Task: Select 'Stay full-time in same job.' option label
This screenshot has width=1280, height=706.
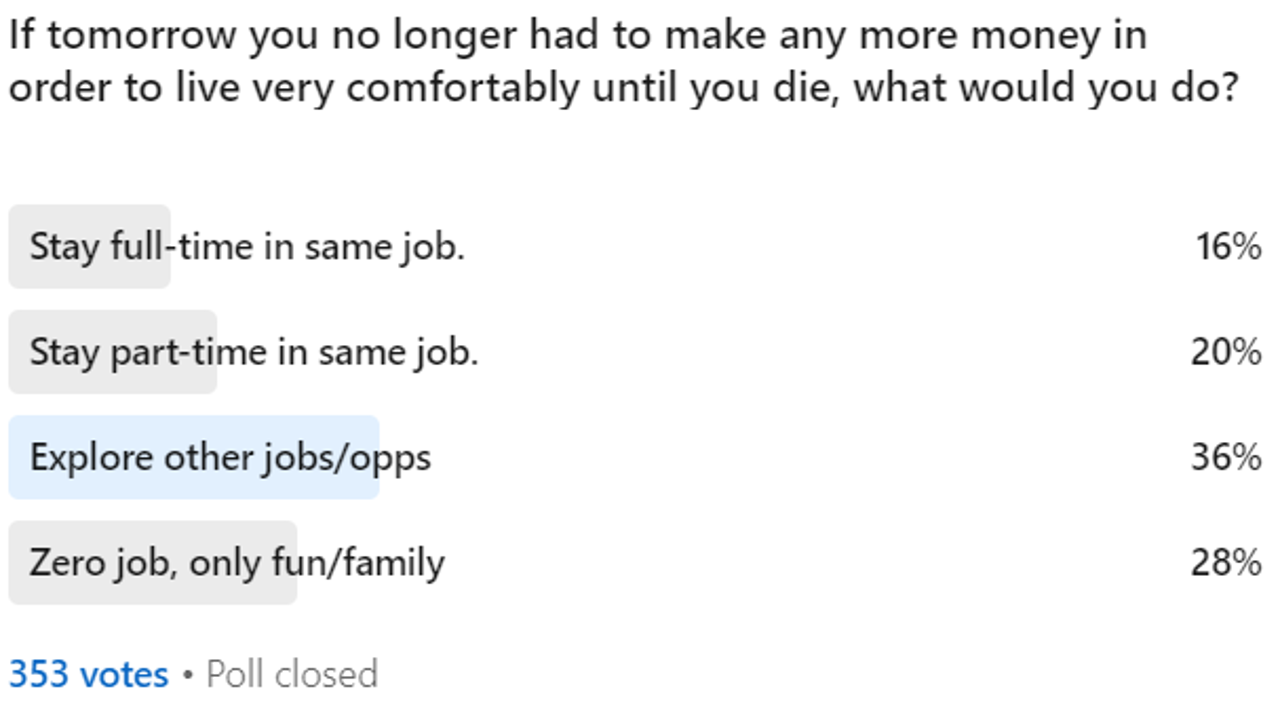Action: (x=247, y=246)
